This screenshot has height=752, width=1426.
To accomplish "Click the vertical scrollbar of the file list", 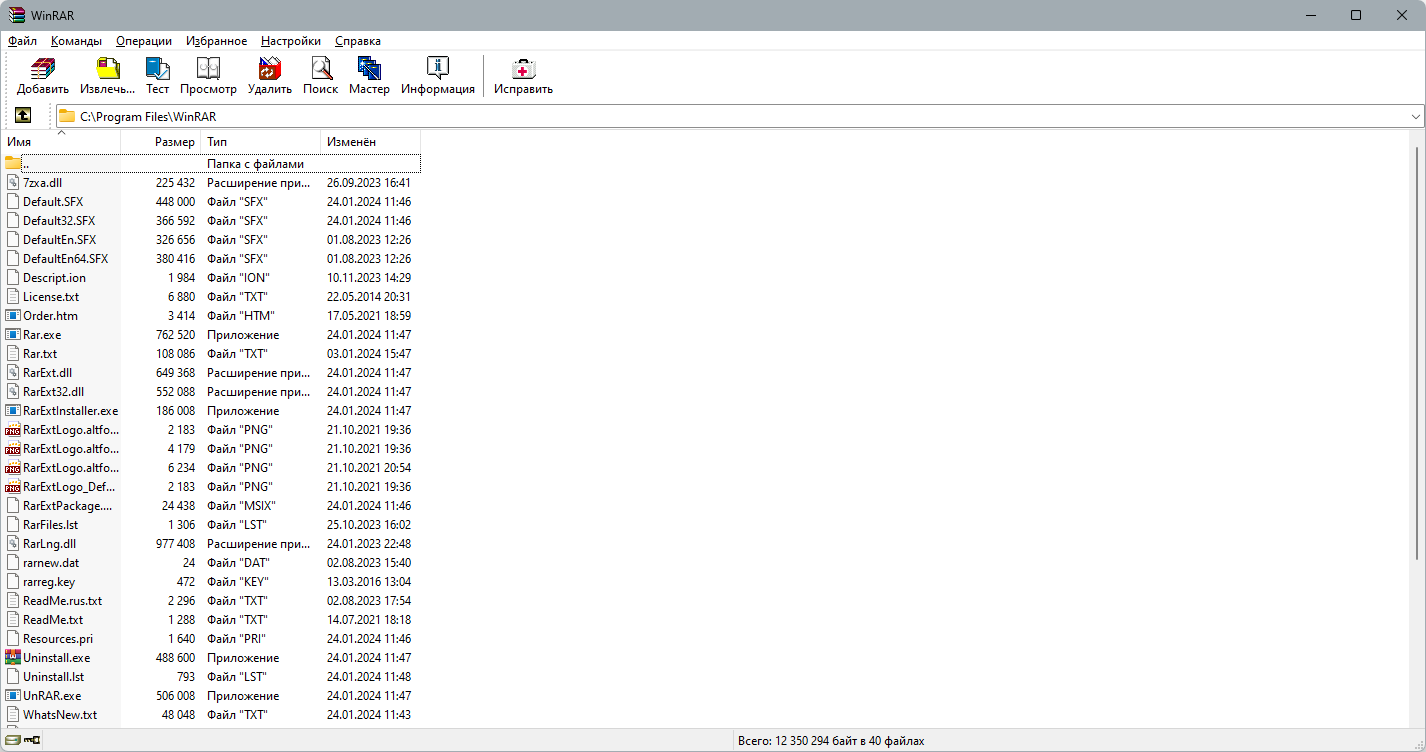I will pyautogui.click(x=1418, y=353).
